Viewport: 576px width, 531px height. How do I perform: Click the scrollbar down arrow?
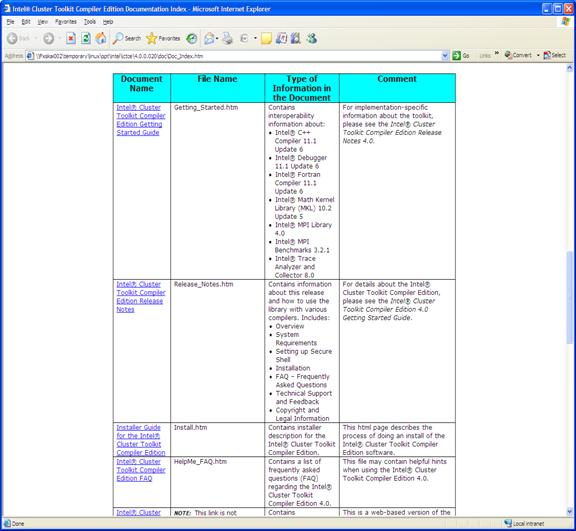click(569, 511)
